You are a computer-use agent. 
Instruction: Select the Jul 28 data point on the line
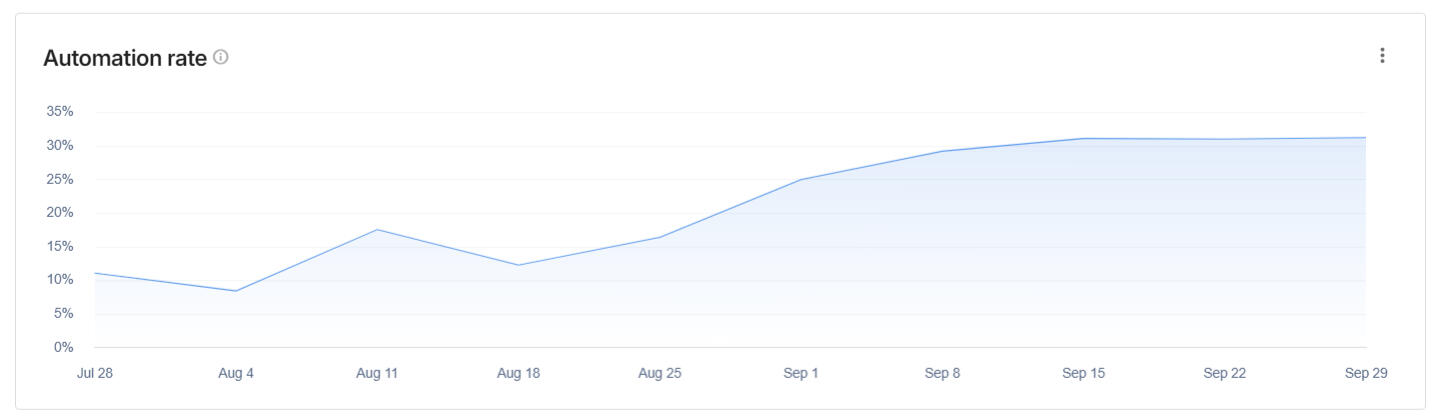[96, 273]
